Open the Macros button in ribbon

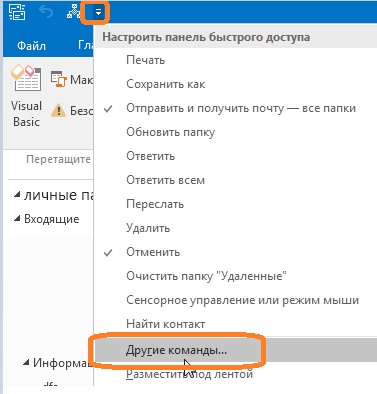[x=71, y=80]
